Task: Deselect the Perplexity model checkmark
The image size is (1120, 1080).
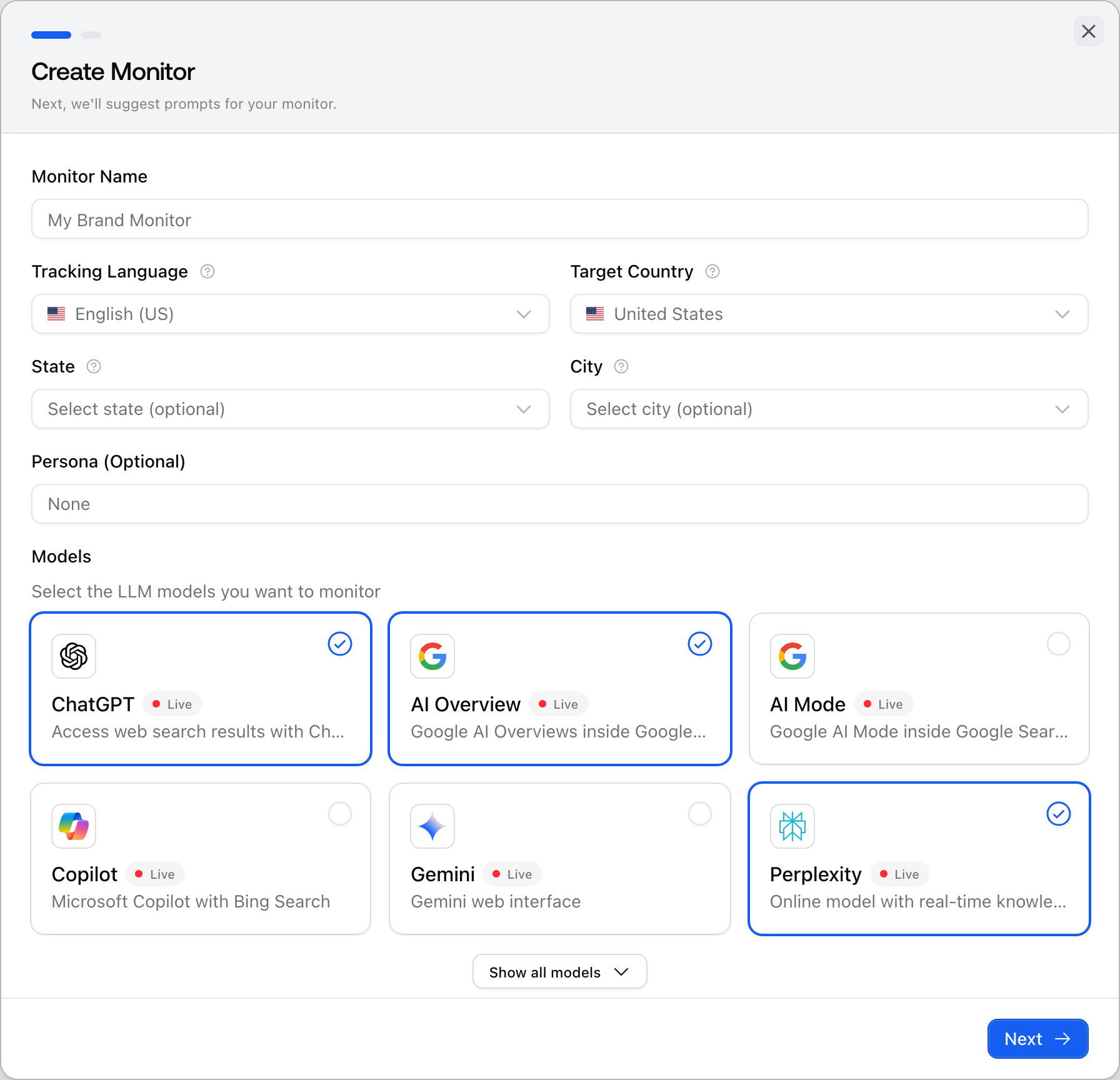Action: tap(1059, 814)
